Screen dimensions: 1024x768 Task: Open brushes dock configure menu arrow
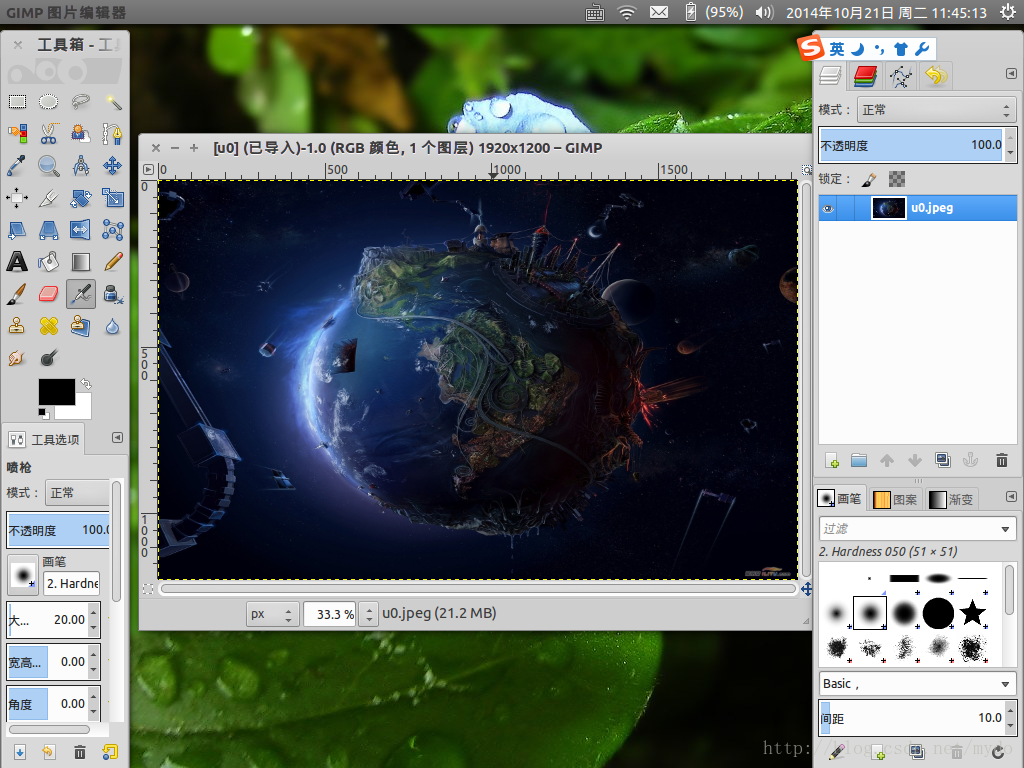(1011, 497)
